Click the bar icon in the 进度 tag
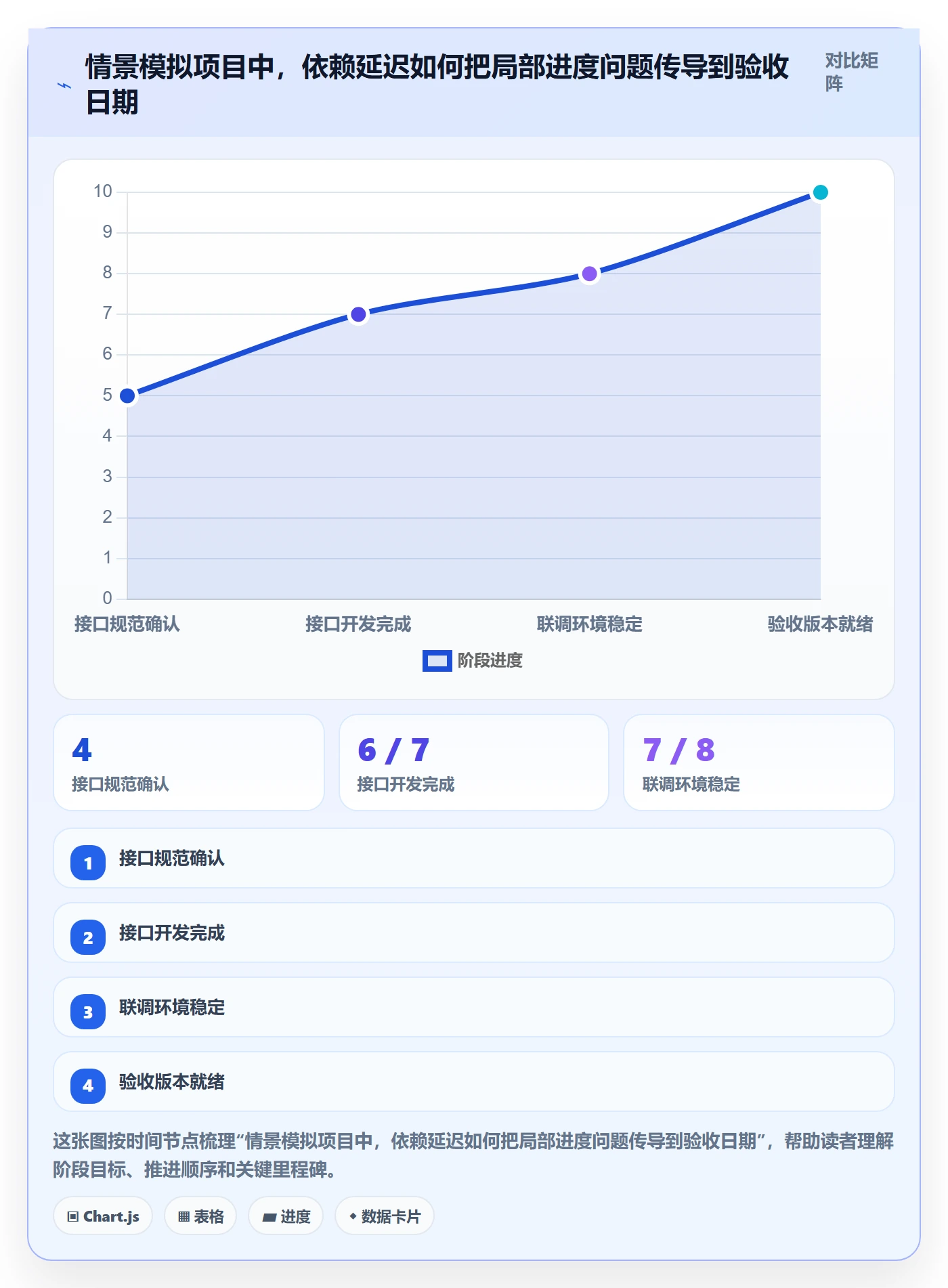Viewport: 948px width, 1288px height. pyautogui.click(x=270, y=1218)
